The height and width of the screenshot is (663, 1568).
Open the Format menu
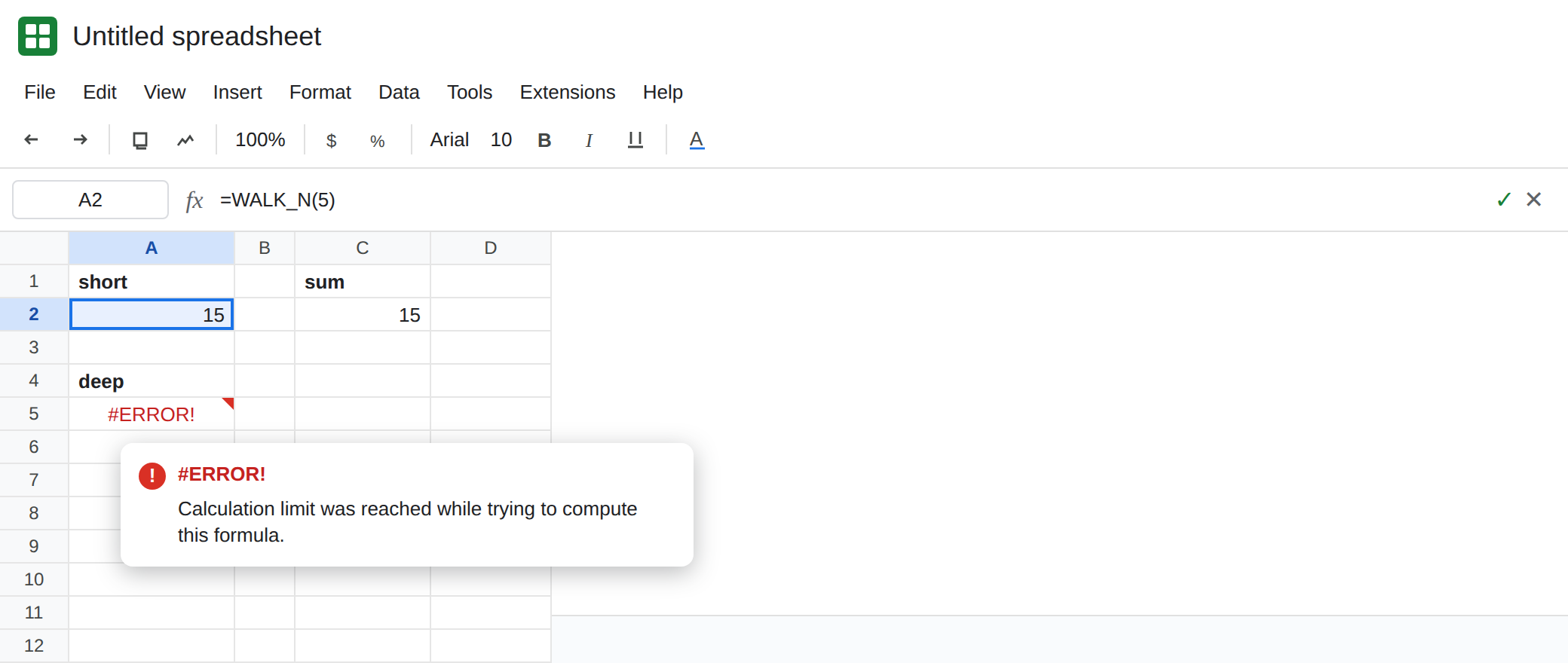[x=320, y=92]
